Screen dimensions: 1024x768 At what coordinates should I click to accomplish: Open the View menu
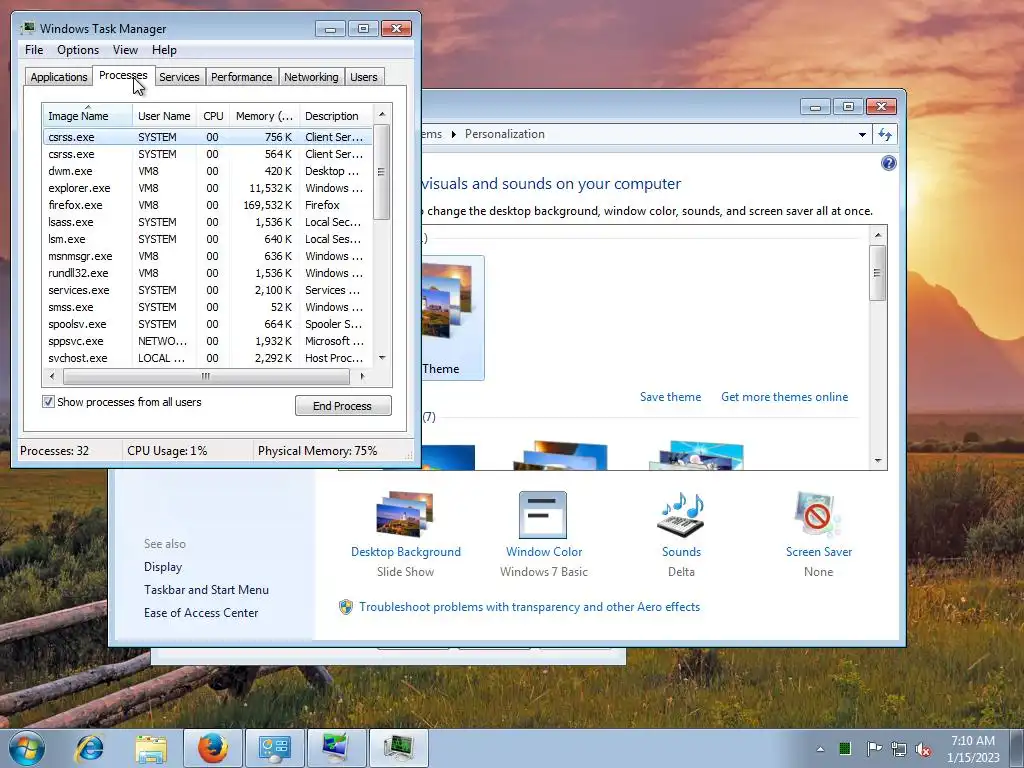click(x=125, y=50)
